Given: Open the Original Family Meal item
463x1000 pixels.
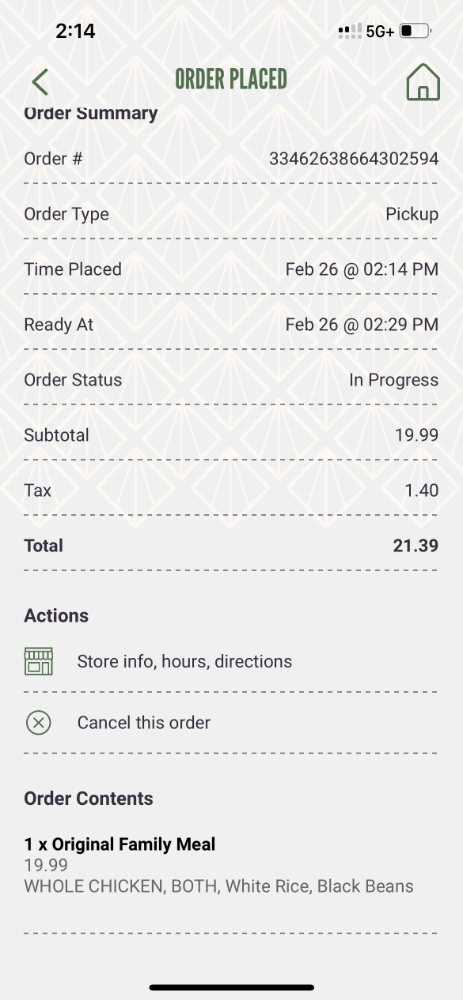Looking at the screenshot, I should click(x=120, y=845).
